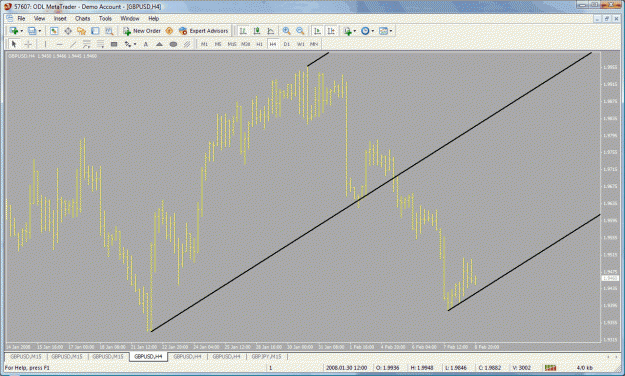Open the View menu

(x=39, y=18)
